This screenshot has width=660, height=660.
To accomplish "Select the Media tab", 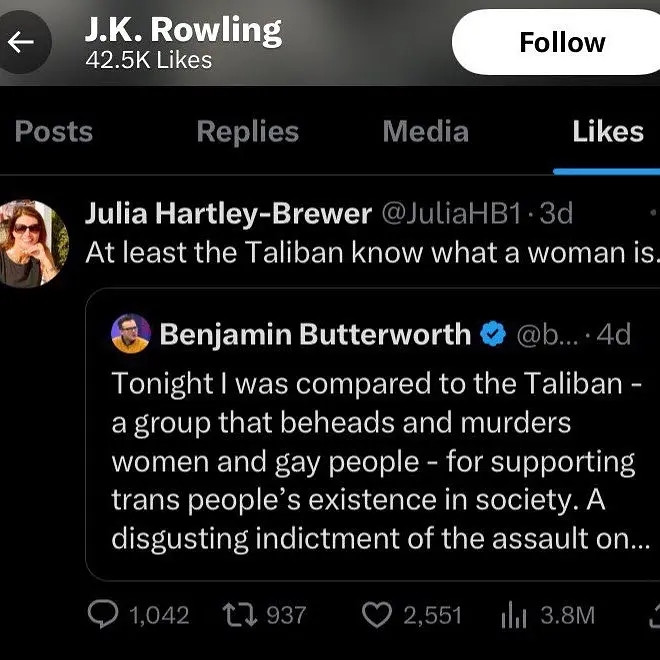I will coord(425,132).
